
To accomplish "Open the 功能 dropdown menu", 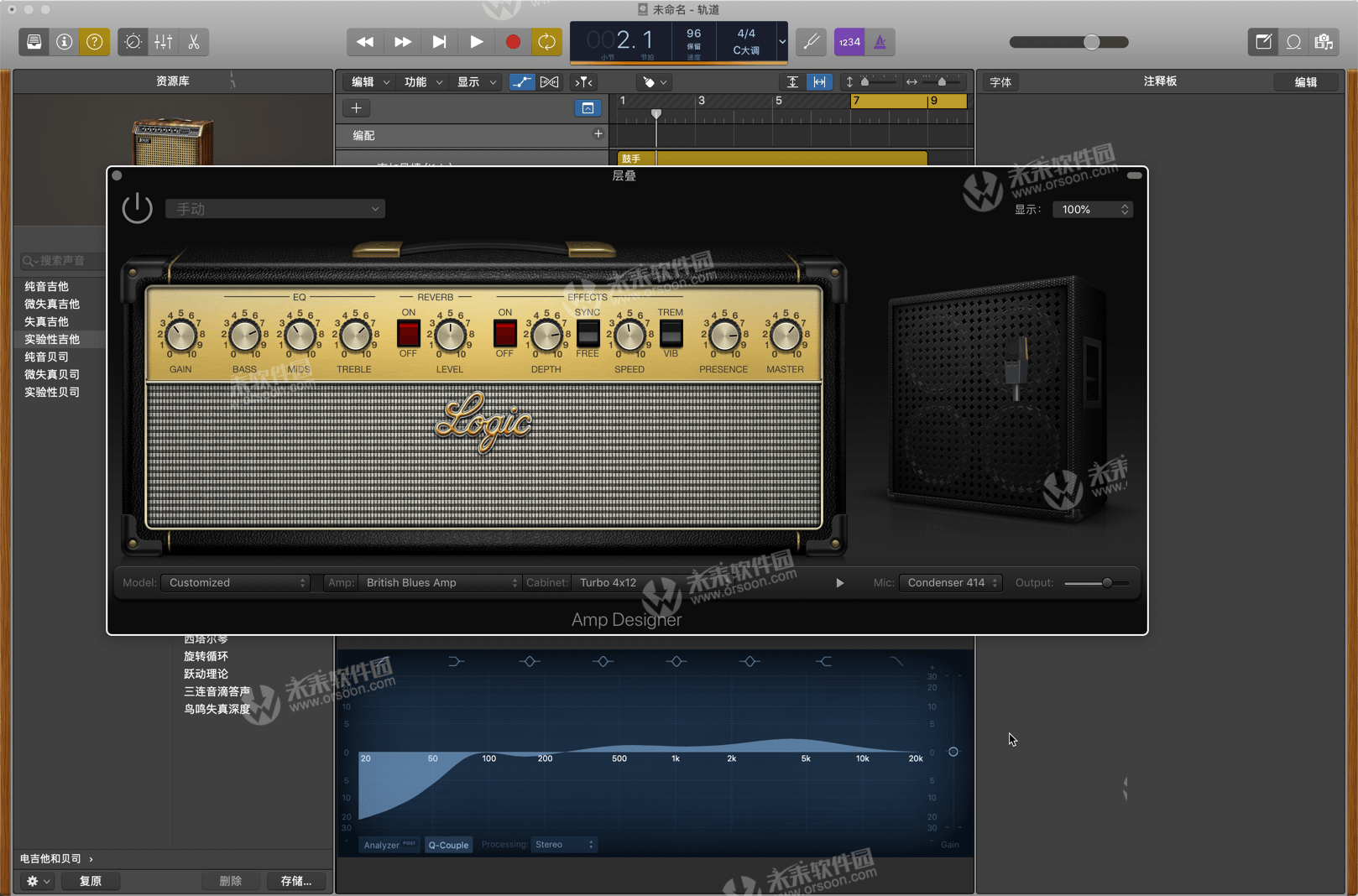I will [x=422, y=82].
